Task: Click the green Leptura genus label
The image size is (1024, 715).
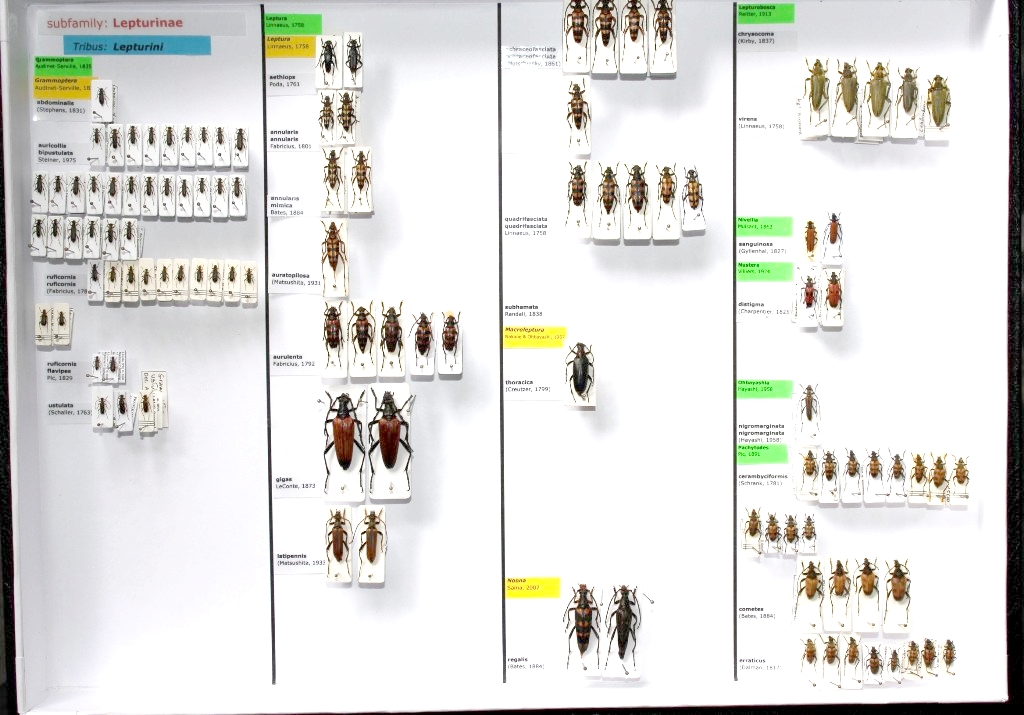Action: pyautogui.click(x=293, y=23)
